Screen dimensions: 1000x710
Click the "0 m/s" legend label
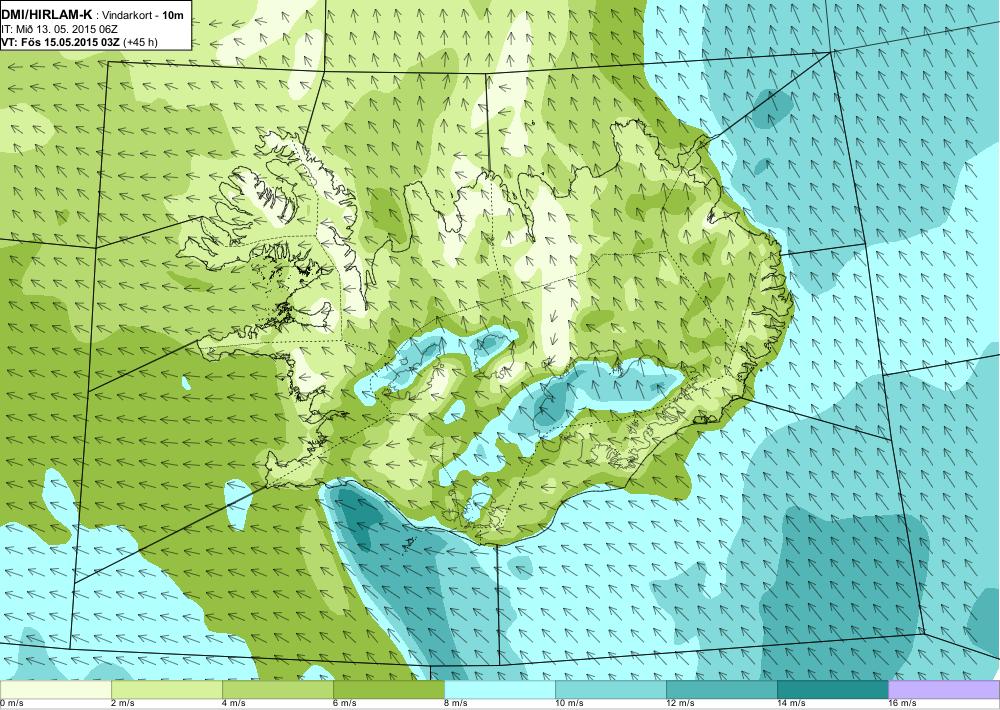(12, 703)
